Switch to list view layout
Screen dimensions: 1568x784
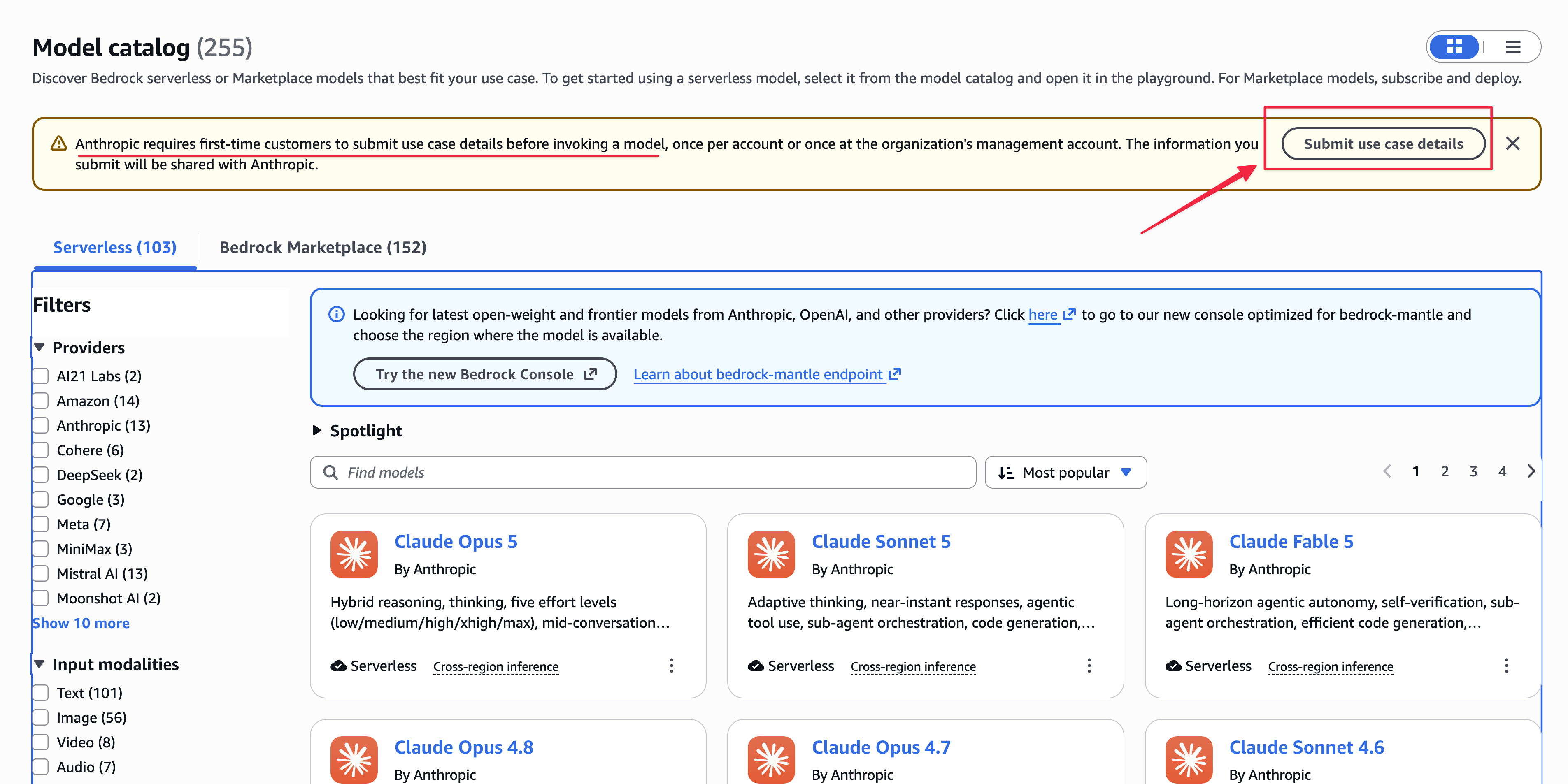1513,47
